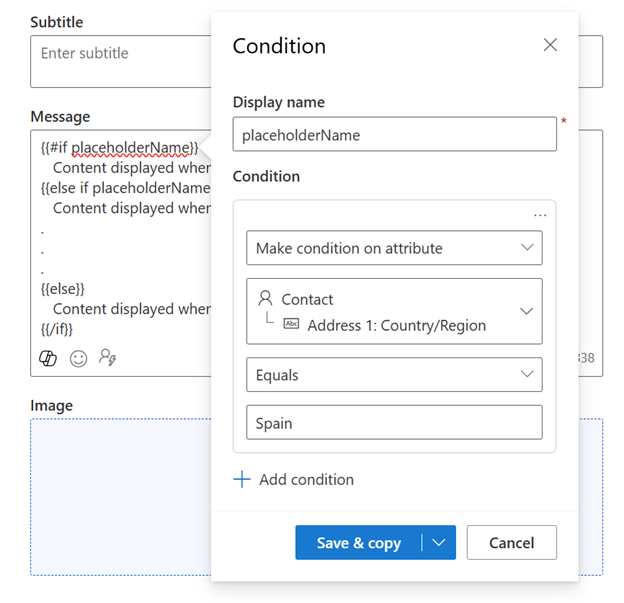Expand the Save & copy split-button arrow
Screen dimensions: 624x603
pos(438,543)
